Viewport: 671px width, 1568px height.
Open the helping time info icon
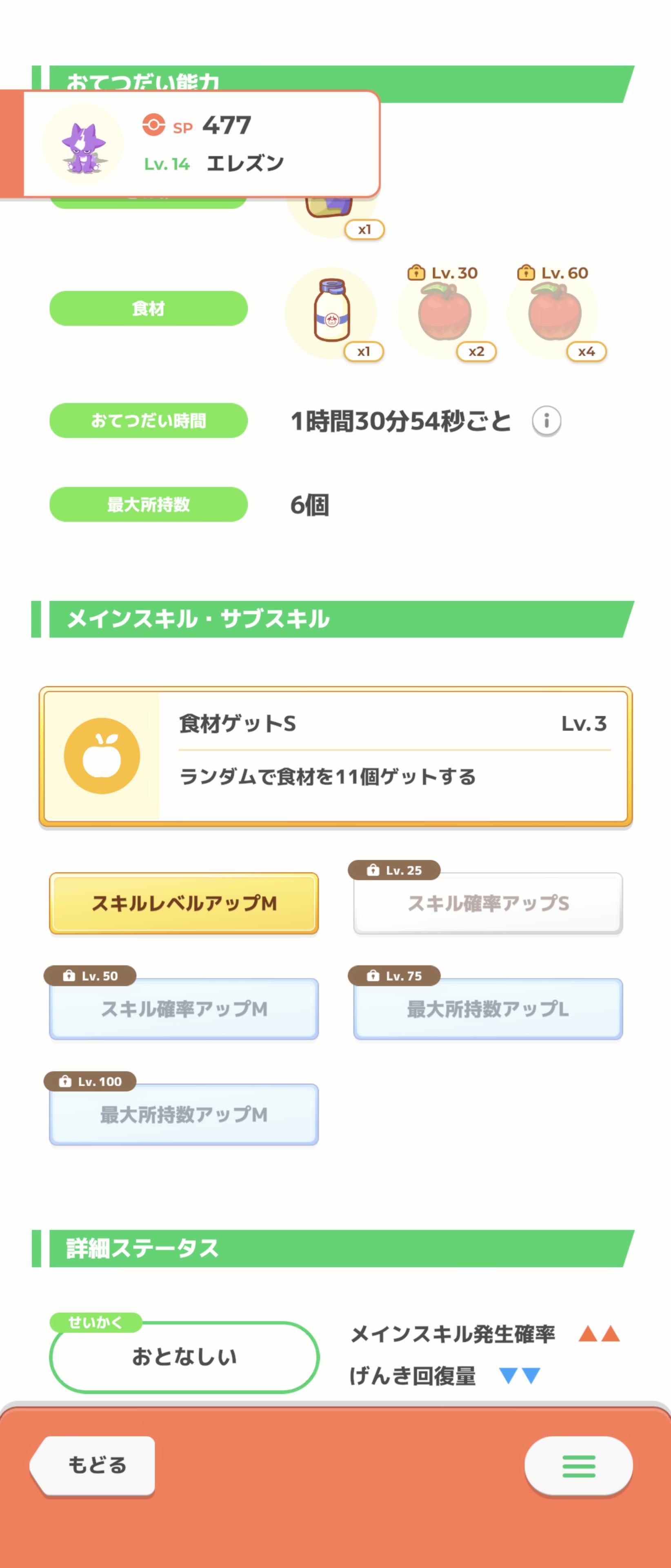[546, 421]
